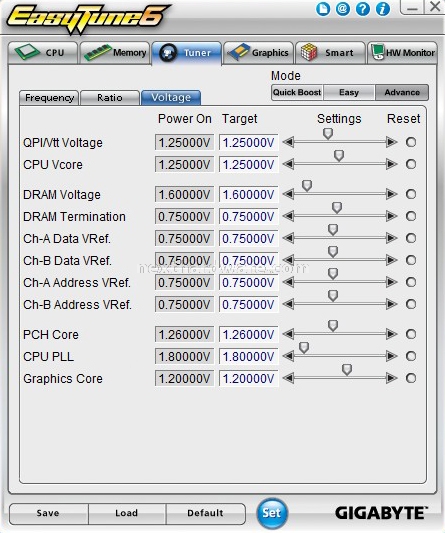Viewport: 445px width, 533px height.
Task: Open the Graphics tab
Action: point(258,53)
